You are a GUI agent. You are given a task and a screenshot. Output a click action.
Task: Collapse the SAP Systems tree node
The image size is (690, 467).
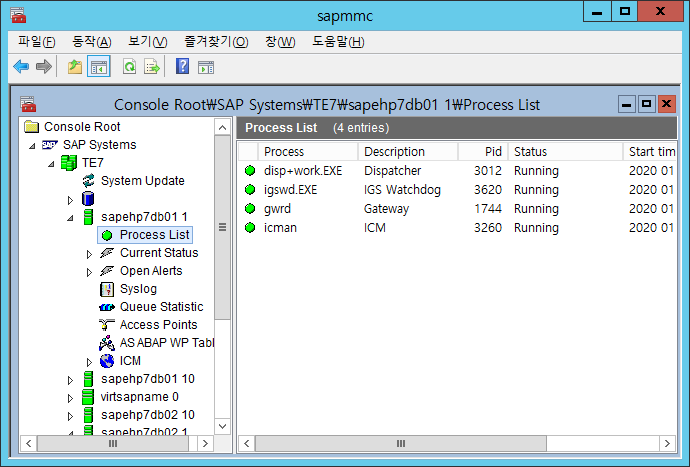(32, 146)
